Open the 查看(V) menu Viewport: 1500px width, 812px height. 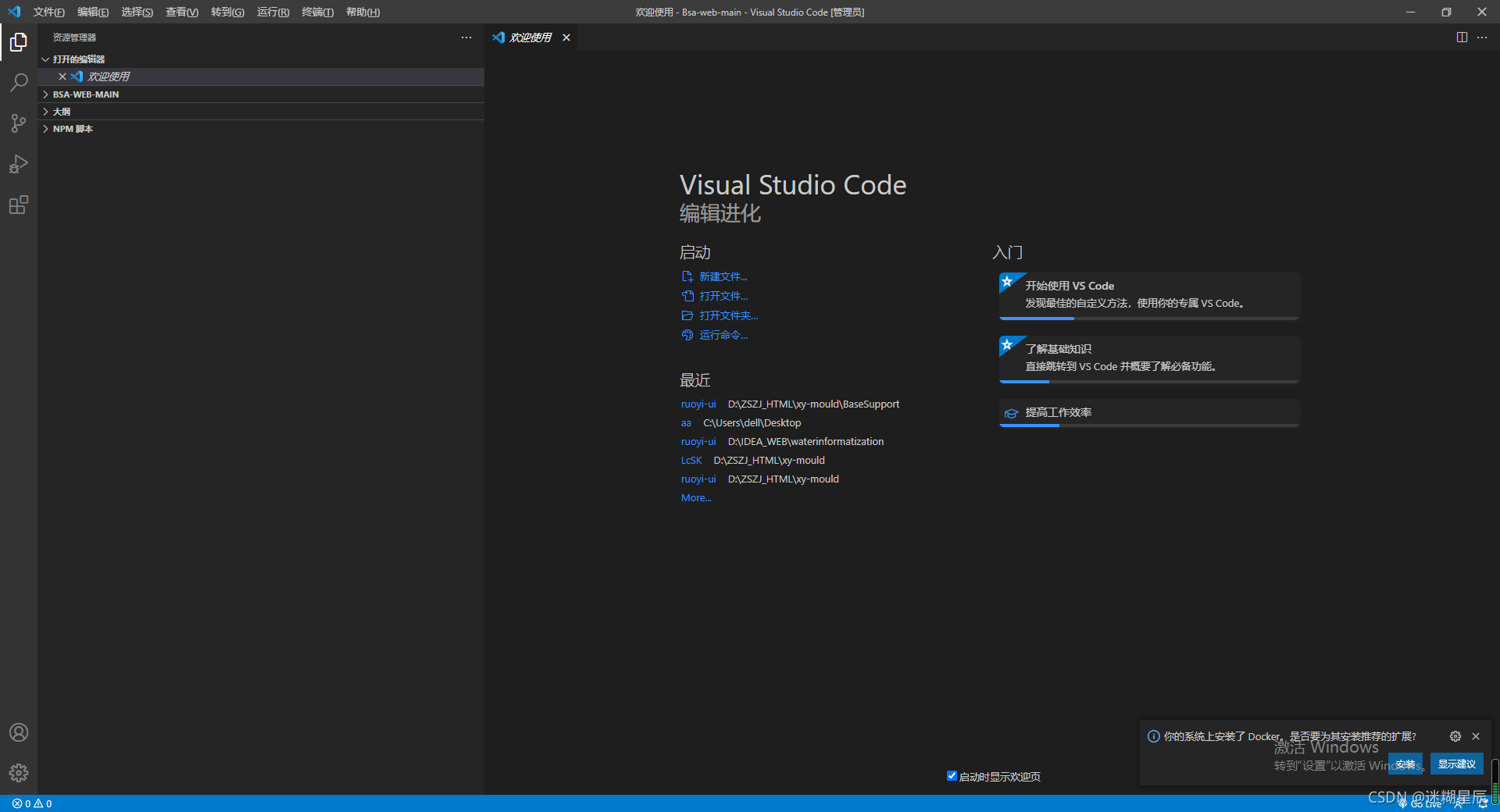coord(181,12)
